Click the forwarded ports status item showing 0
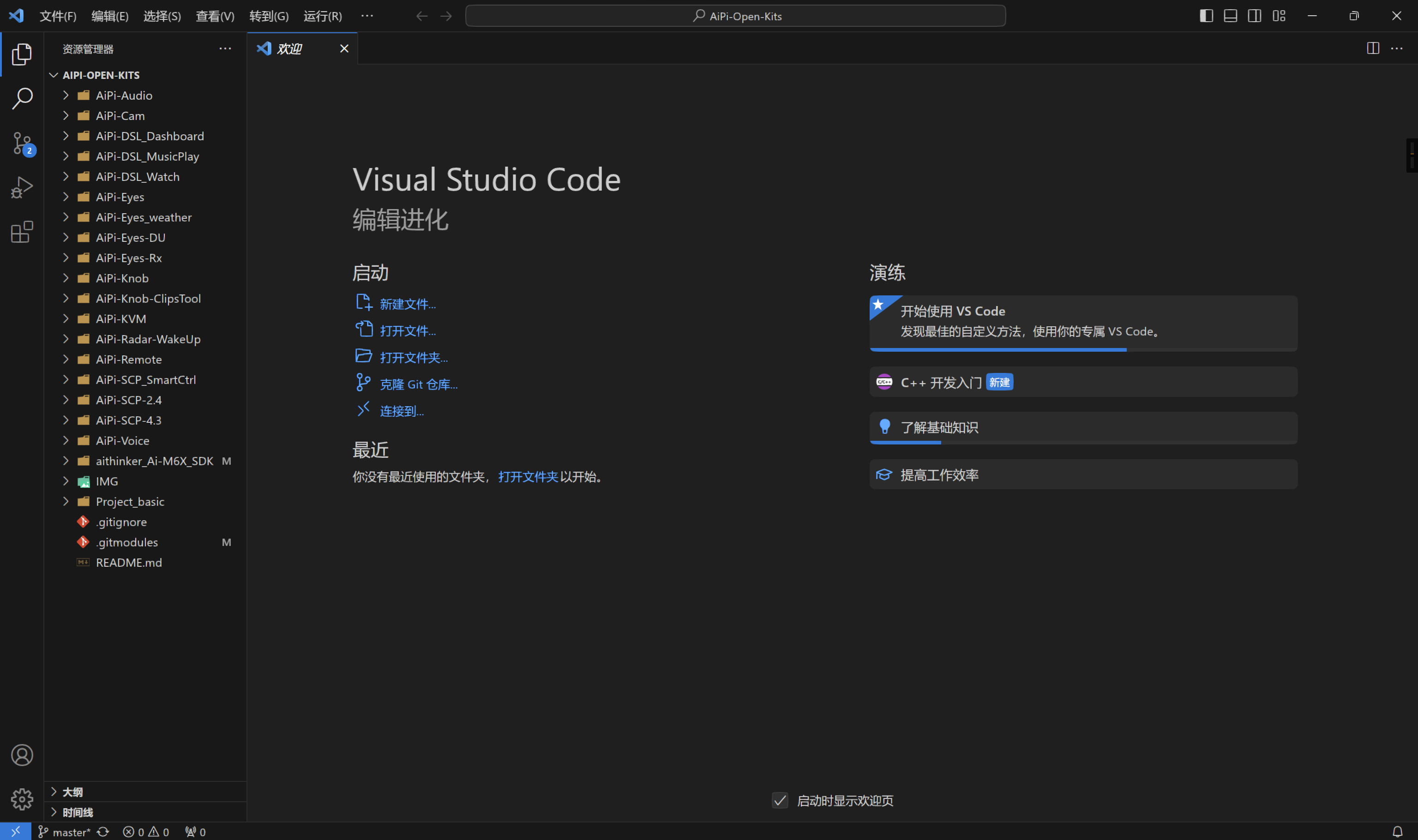 click(x=195, y=832)
